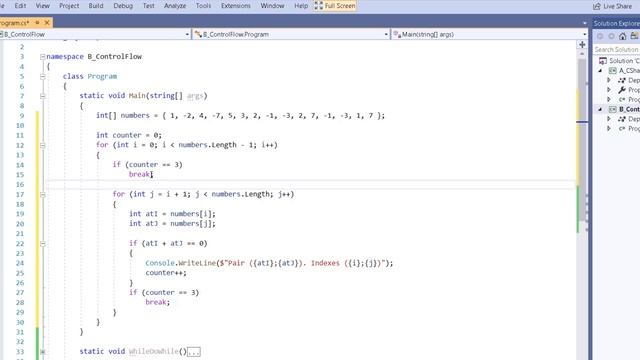Viewport: 640px width, 360px height.
Task: Toggle the Full Screen button
Action: tap(335, 6)
